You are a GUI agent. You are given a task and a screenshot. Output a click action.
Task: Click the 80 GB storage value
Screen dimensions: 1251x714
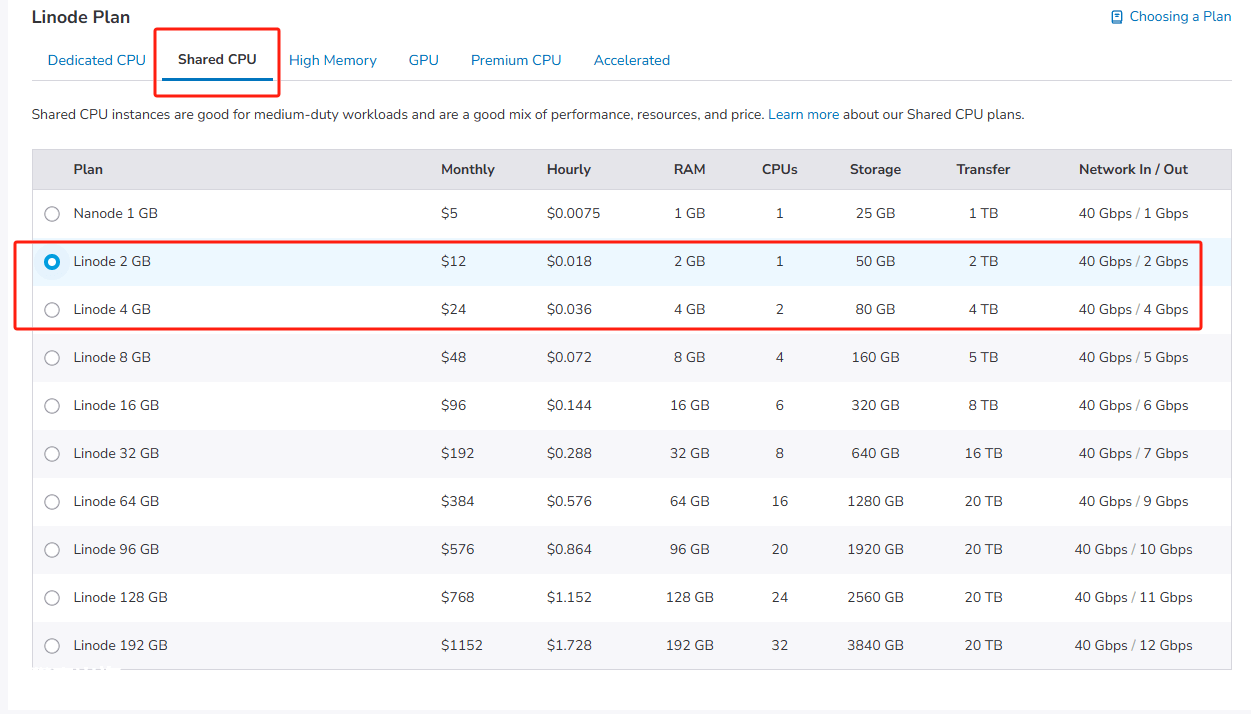point(875,309)
